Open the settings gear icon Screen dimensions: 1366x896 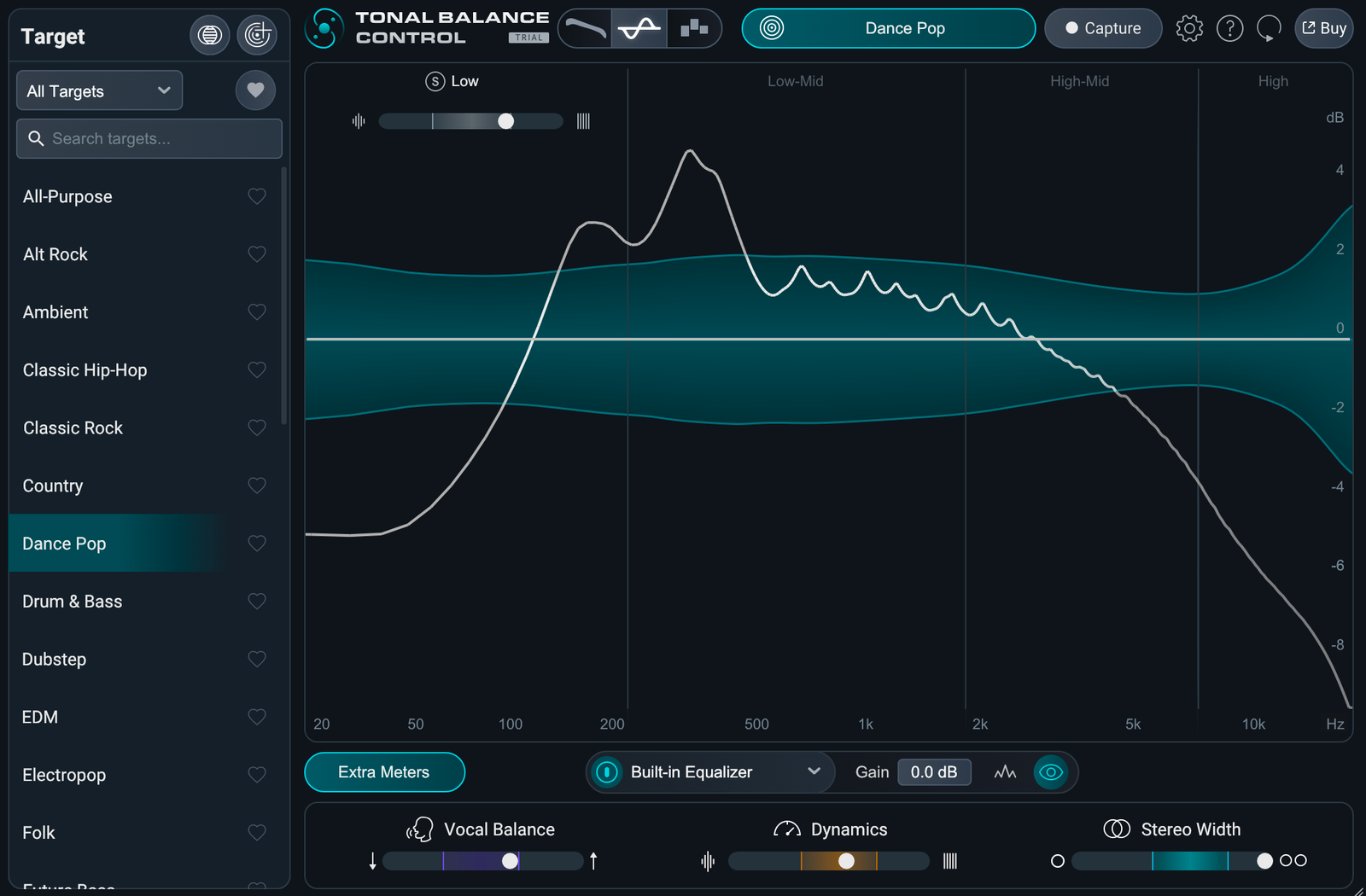(x=1188, y=28)
